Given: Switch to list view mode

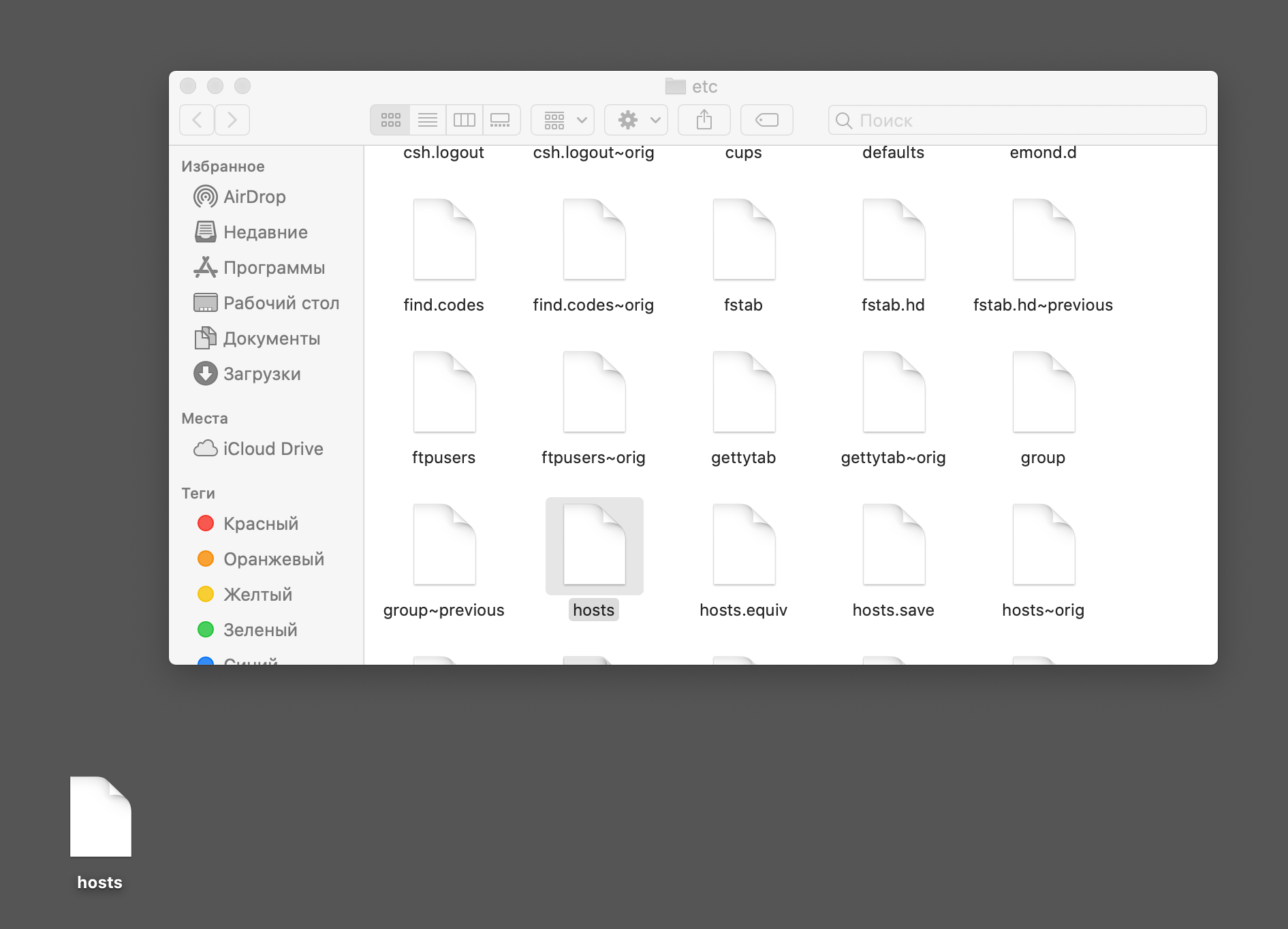Looking at the screenshot, I should click(x=428, y=121).
